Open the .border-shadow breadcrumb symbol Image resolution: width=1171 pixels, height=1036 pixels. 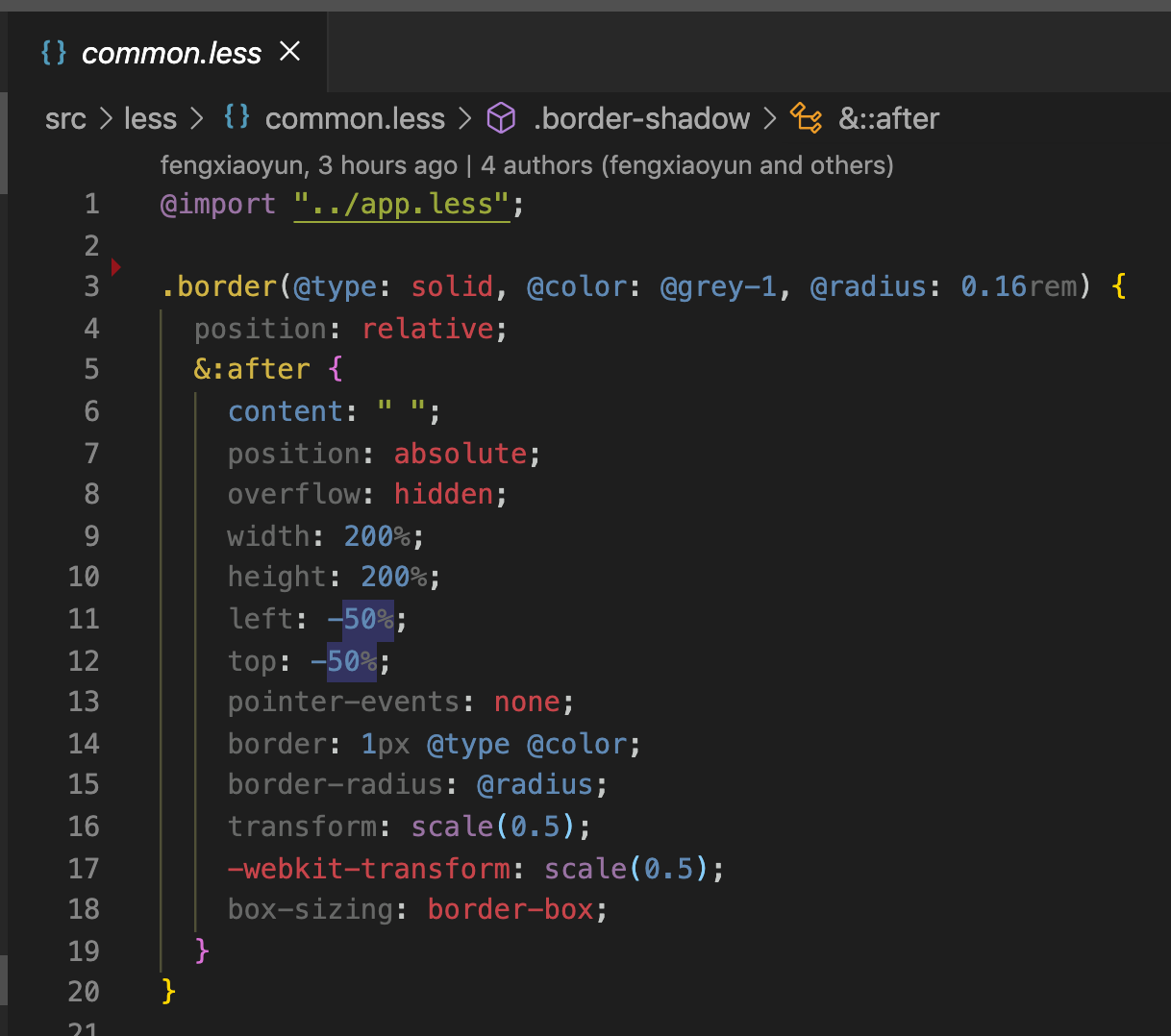coord(641,119)
